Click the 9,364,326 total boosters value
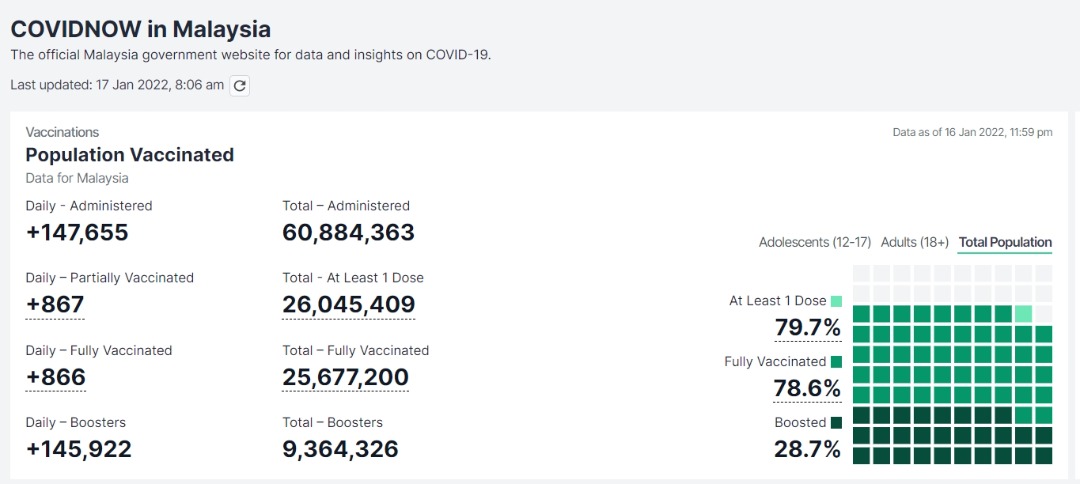Viewport: 1080px width, 484px height. 340,449
